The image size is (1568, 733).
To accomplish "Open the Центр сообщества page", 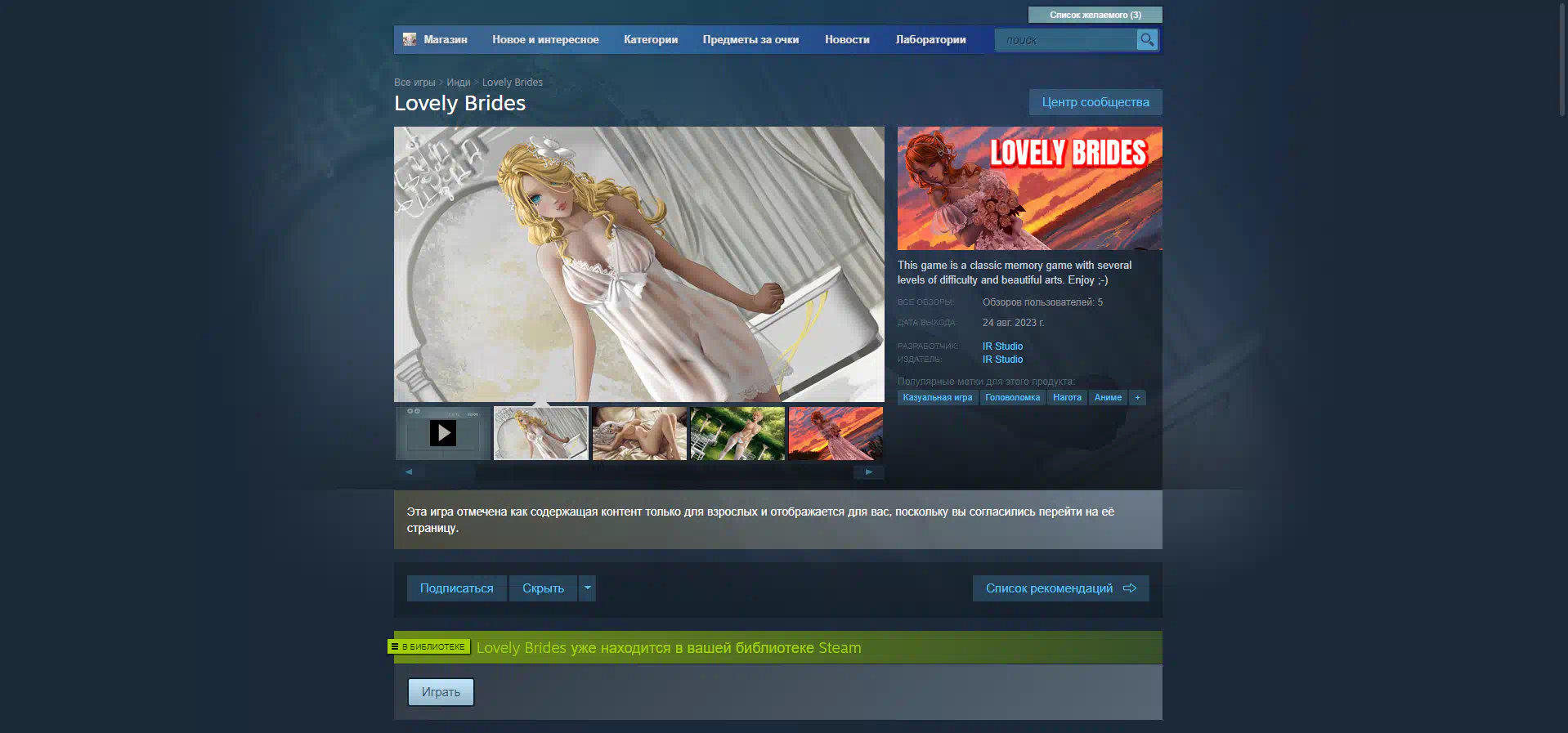I will (x=1095, y=102).
